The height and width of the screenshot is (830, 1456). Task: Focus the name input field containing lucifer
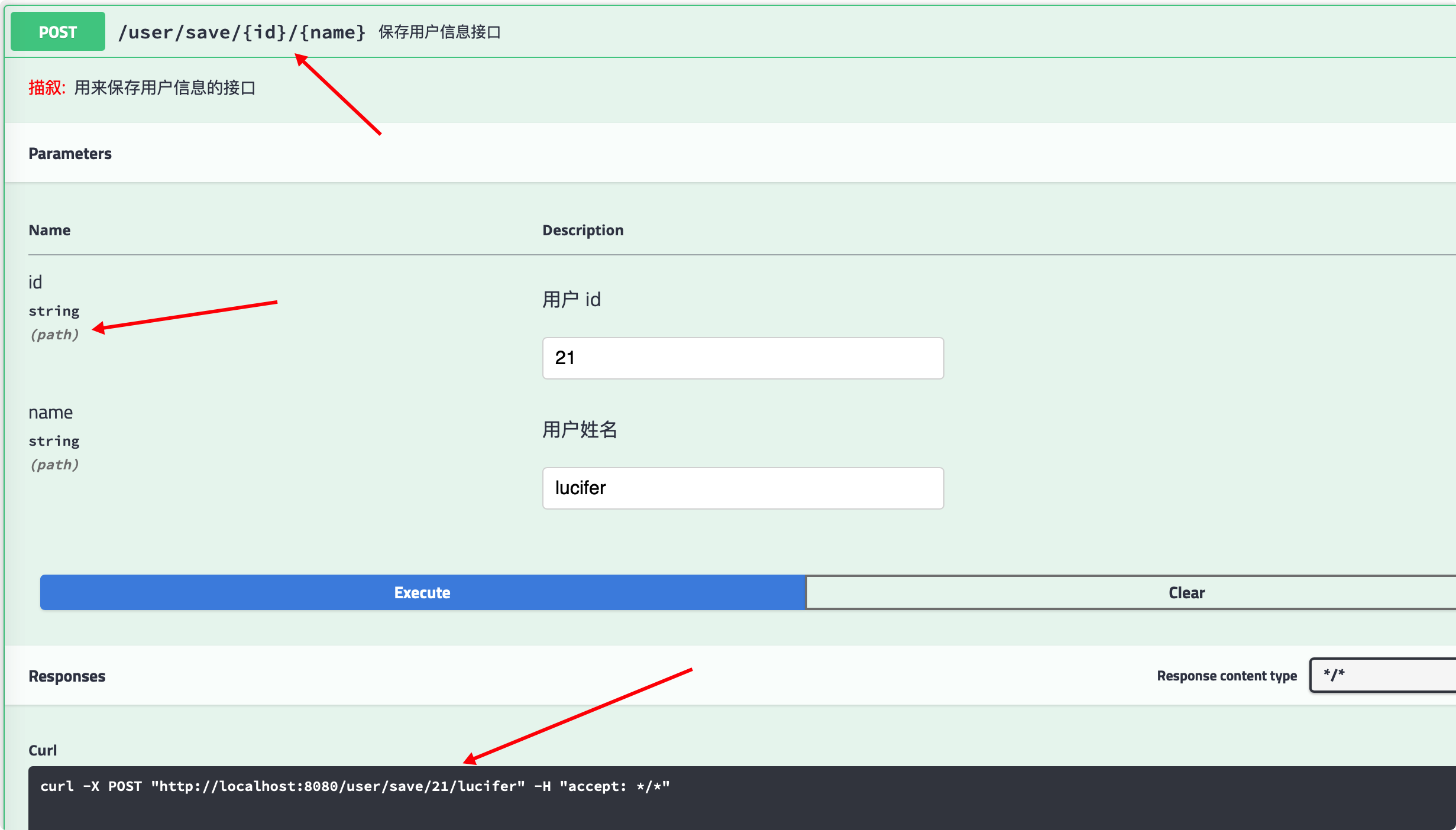tap(743, 488)
